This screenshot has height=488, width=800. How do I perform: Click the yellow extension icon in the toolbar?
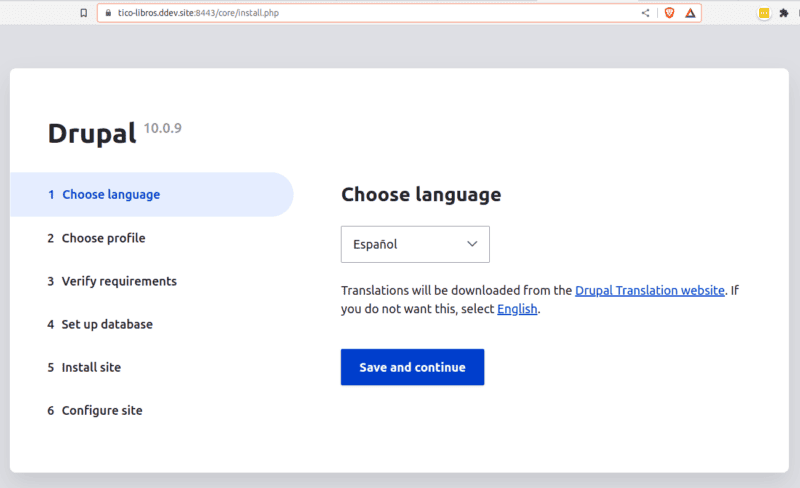tap(764, 13)
